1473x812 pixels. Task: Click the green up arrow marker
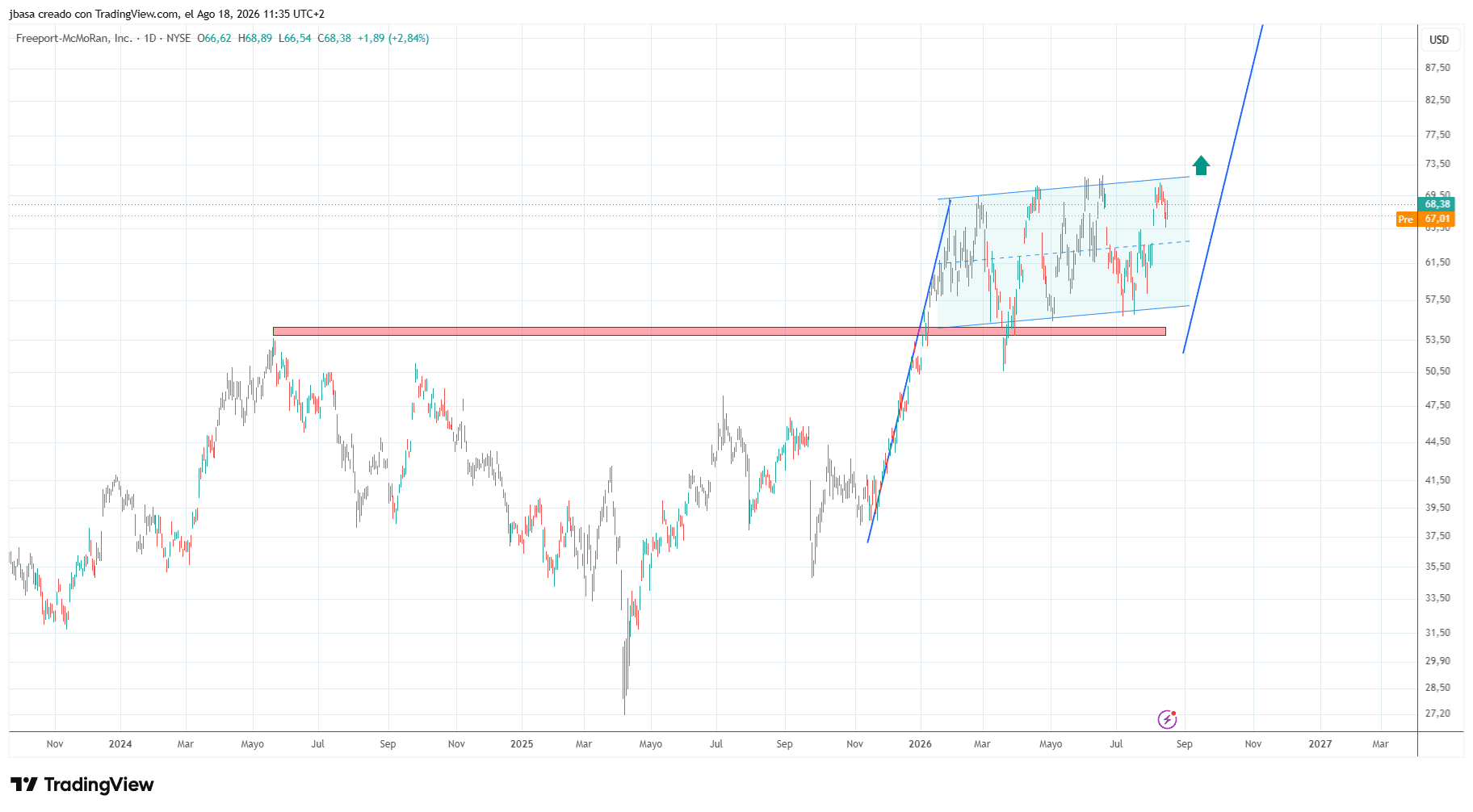tap(1201, 165)
